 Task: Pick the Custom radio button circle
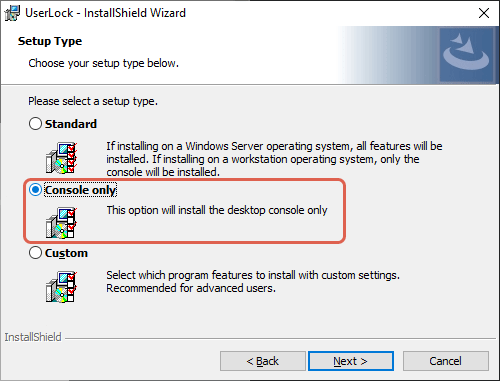pyautogui.click(x=35, y=253)
